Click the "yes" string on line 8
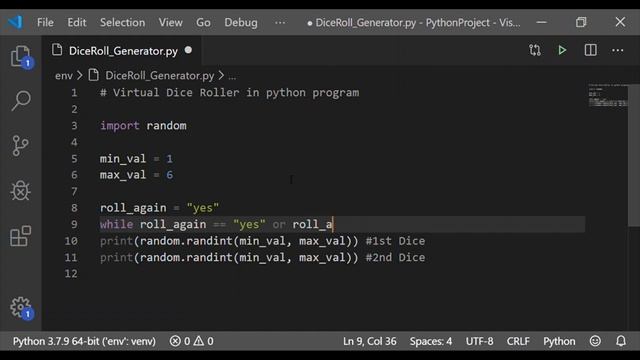The image size is (640, 360). click(x=202, y=208)
